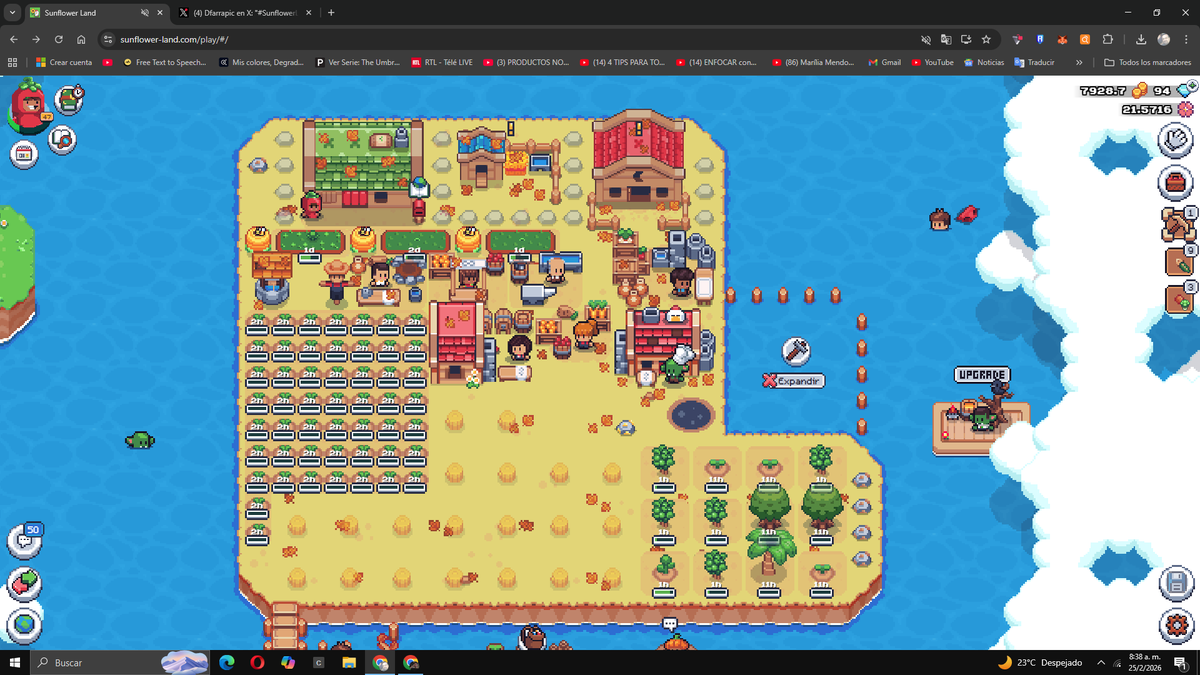Open Todos los marcadores folder
The image size is (1200, 675).
pos(1148,62)
